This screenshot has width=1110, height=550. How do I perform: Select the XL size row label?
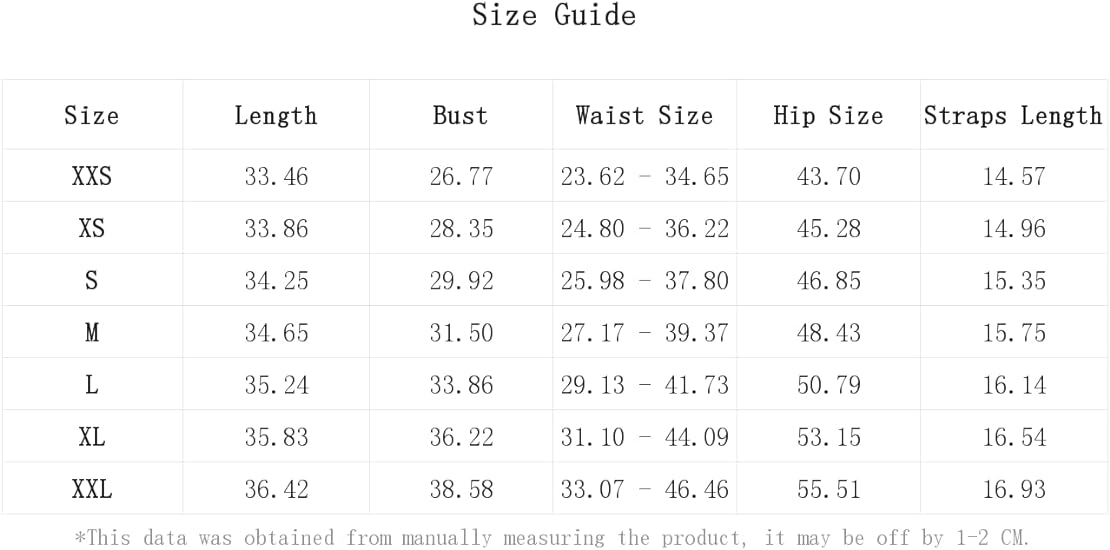pyautogui.click(x=92, y=437)
